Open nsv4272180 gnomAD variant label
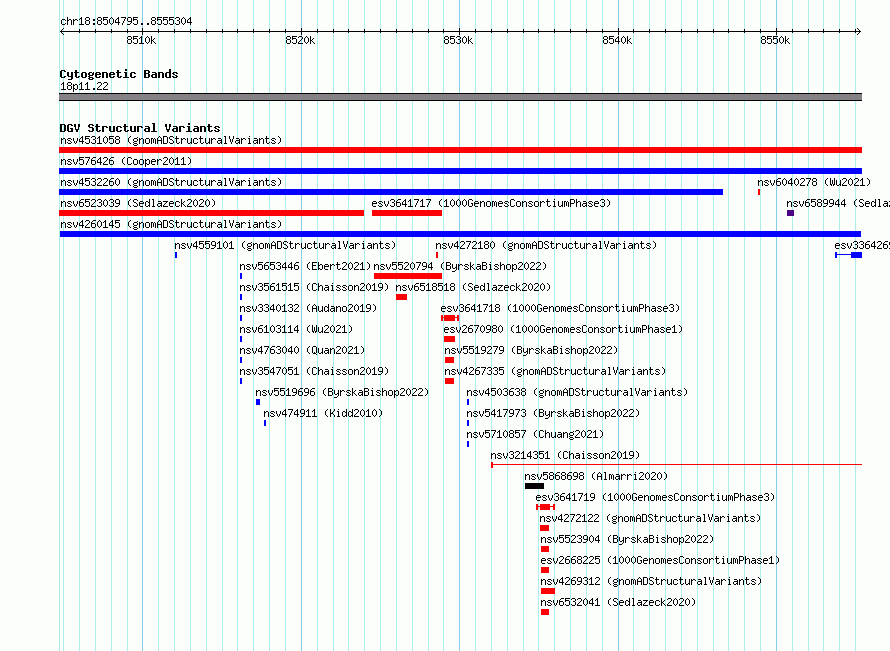The width and height of the screenshot is (890, 651). pyautogui.click(x=546, y=245)
